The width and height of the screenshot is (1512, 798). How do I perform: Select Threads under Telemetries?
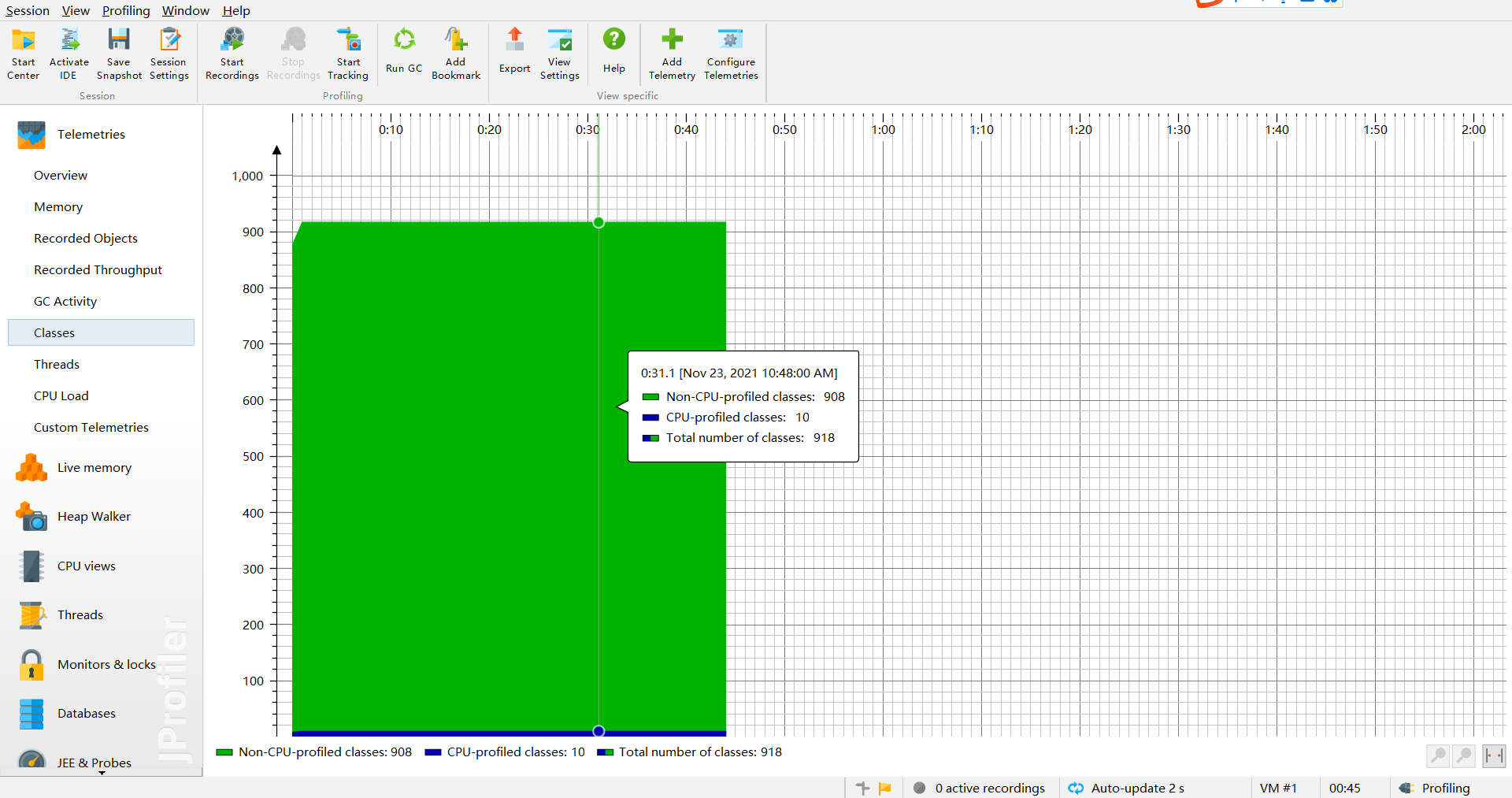coord(101,364)
